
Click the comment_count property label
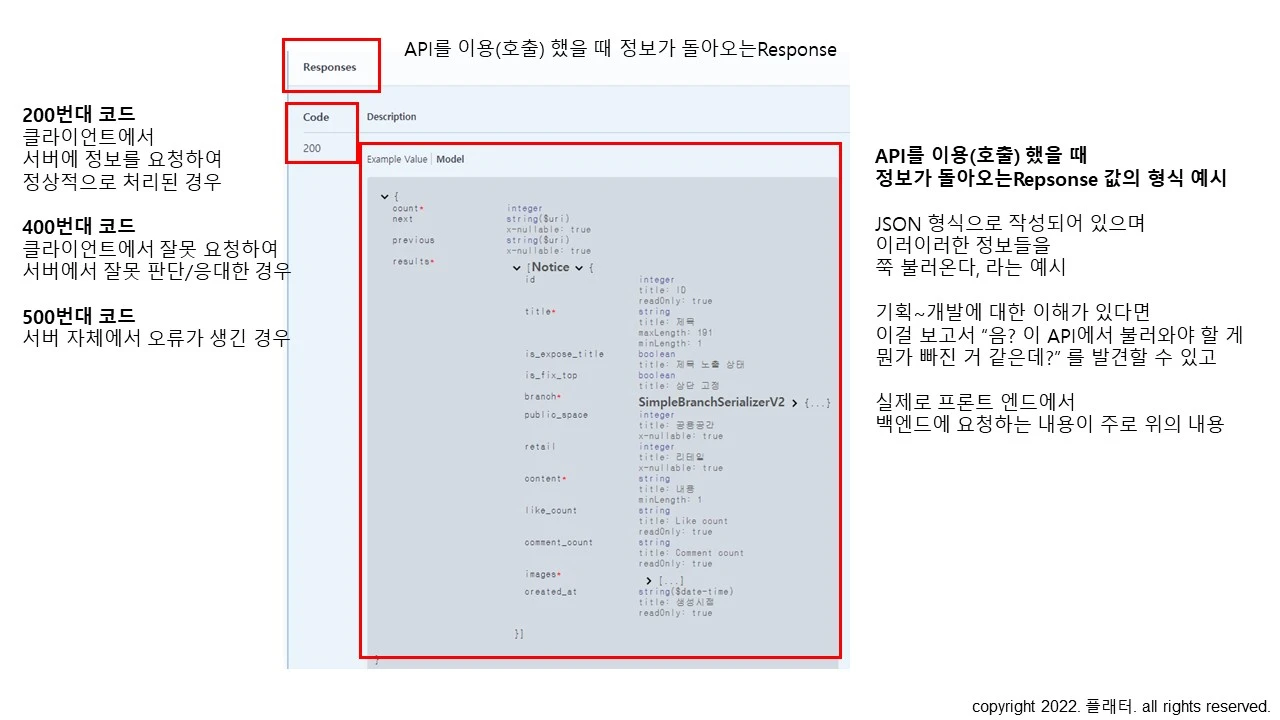(559, 542)
